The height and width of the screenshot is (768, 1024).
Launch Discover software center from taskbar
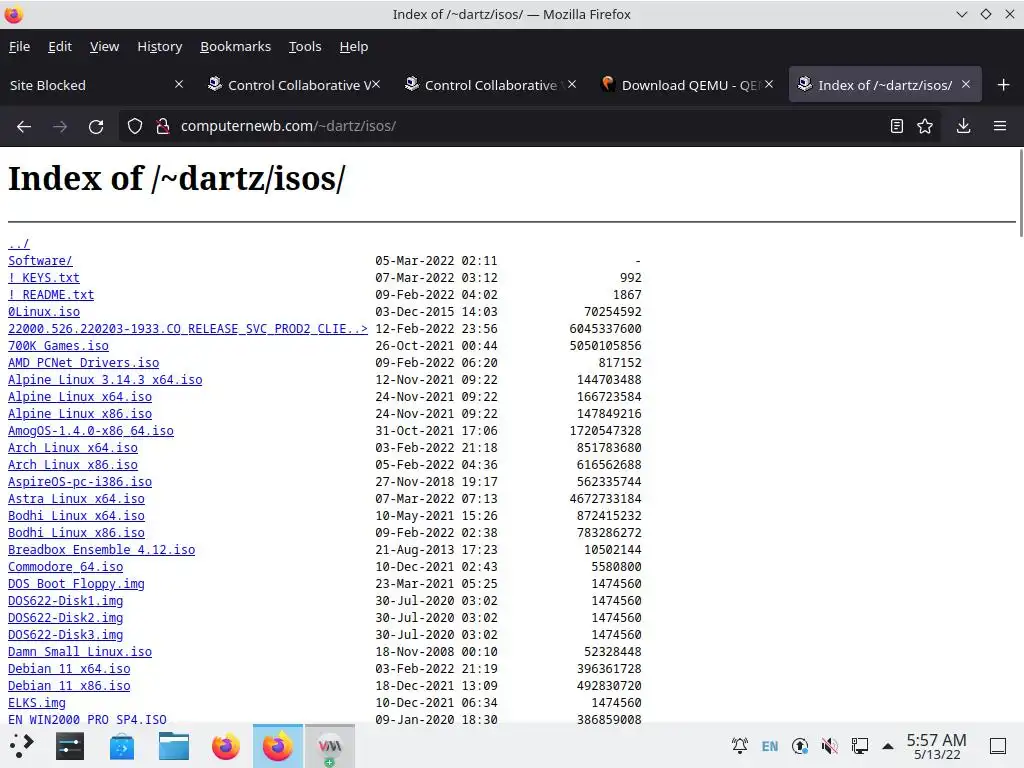[x=121, y=746]
